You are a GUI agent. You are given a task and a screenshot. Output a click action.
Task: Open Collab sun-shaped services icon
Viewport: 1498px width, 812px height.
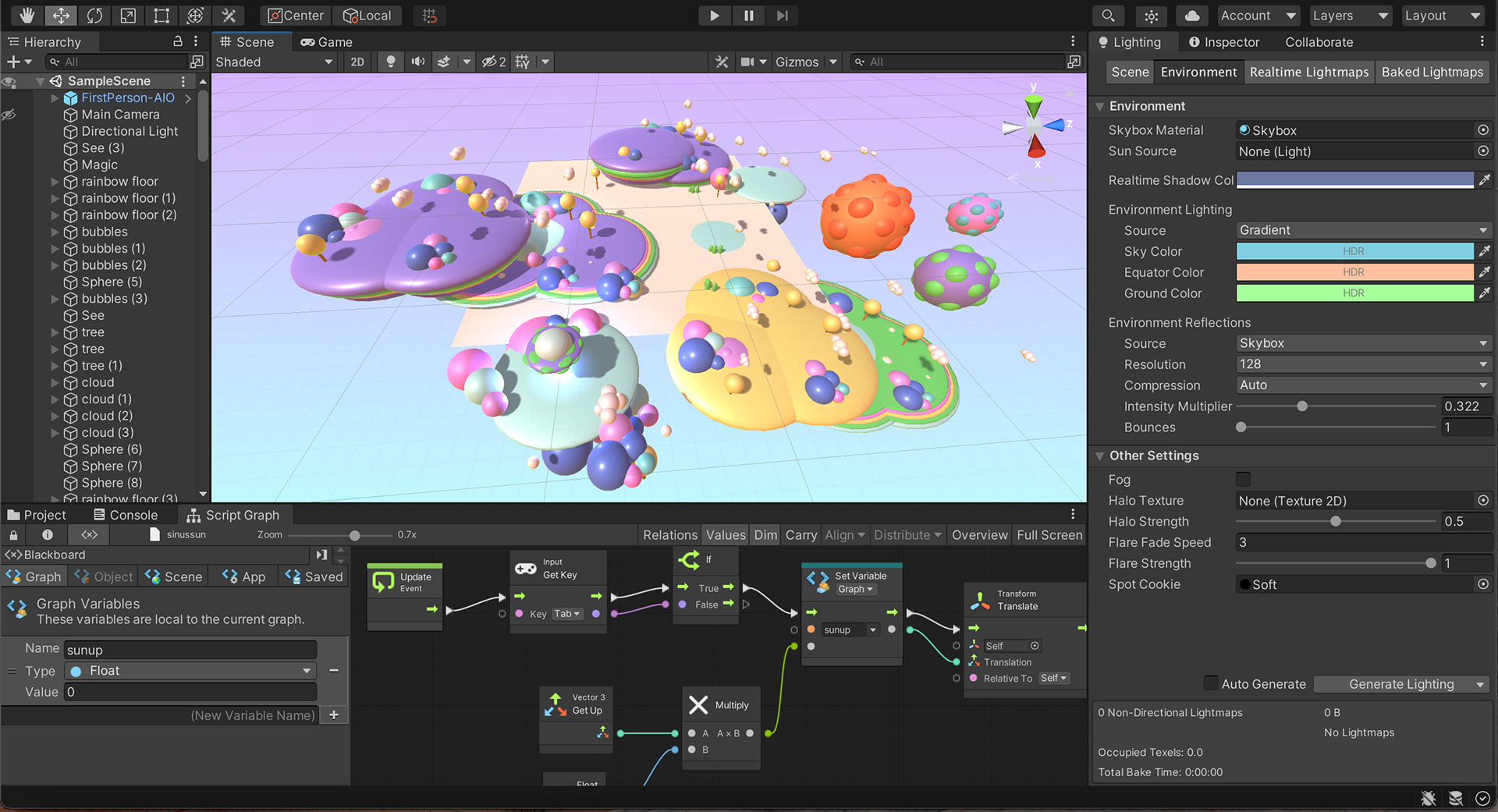click(x=1151, y=16)
